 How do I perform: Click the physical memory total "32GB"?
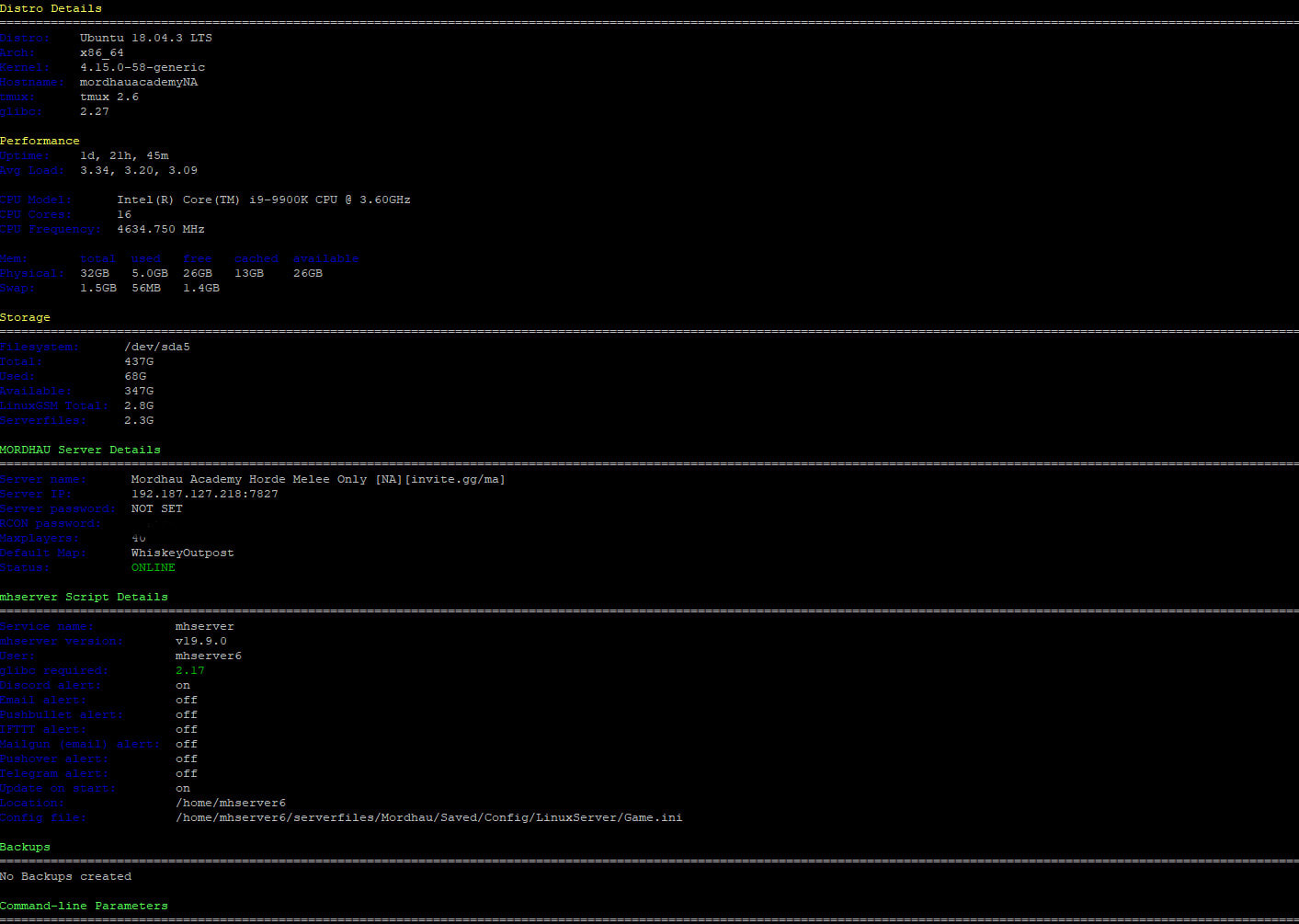pos(95,273)
